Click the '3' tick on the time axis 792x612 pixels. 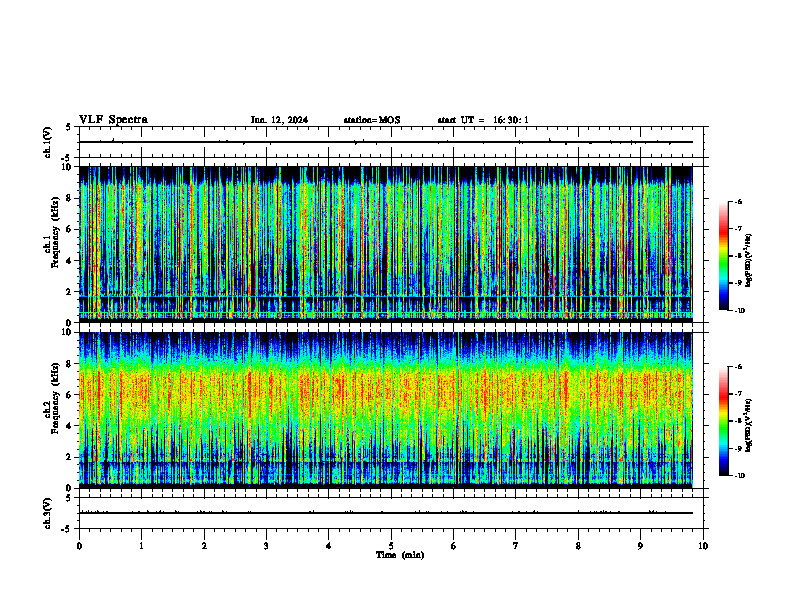point(266,546)
